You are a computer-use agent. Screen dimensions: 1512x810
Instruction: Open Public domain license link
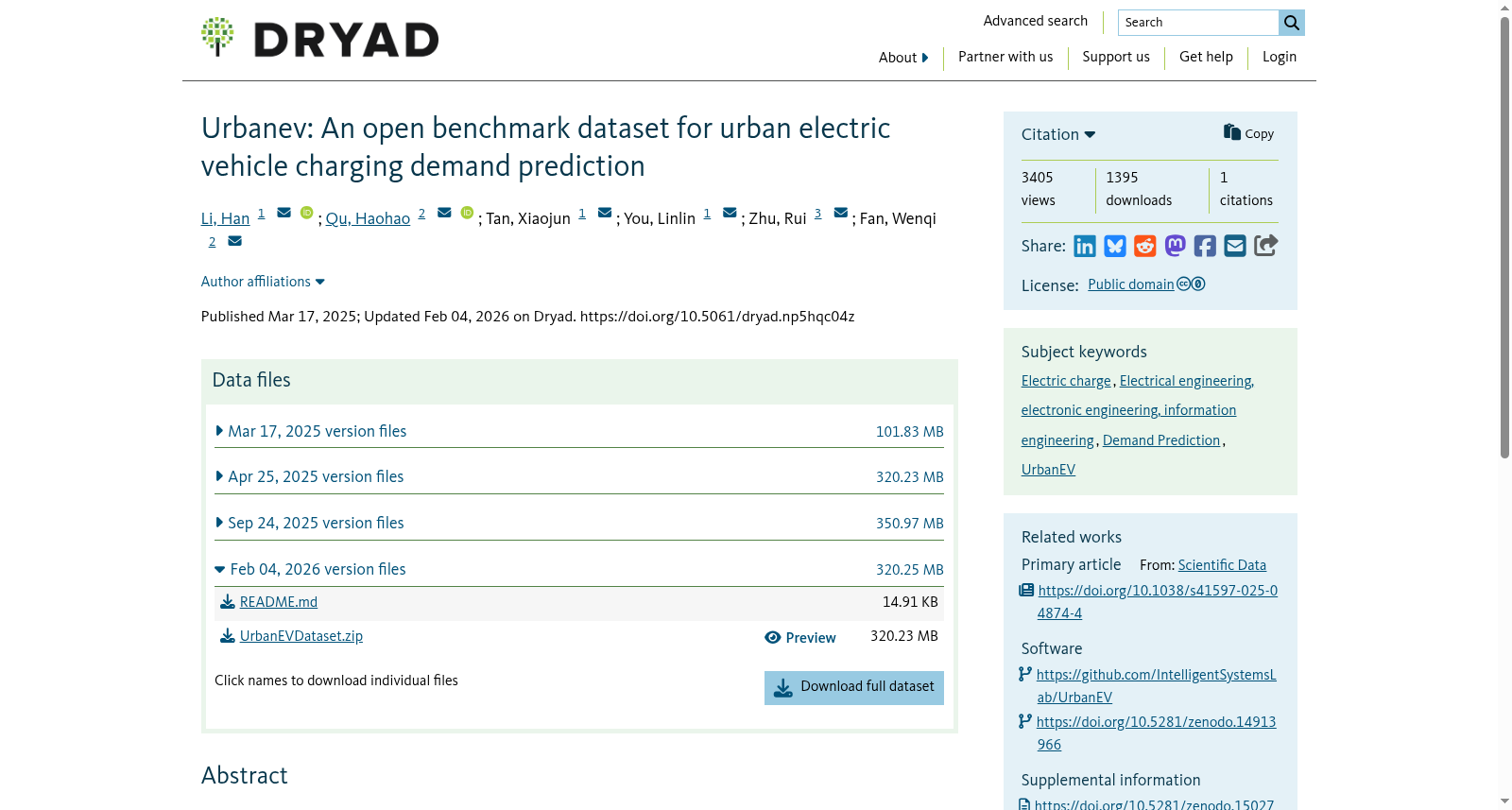(1131, 284)
